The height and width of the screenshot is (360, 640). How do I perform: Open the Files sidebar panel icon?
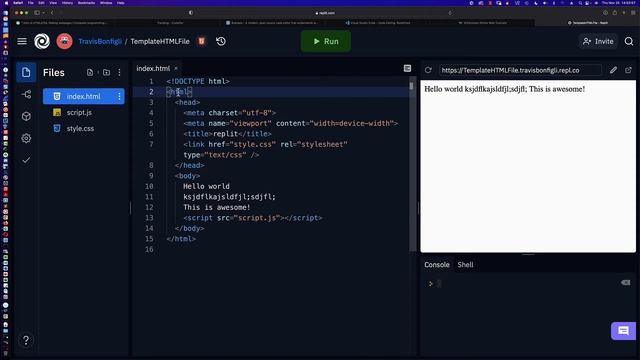[x=26, y=73]
